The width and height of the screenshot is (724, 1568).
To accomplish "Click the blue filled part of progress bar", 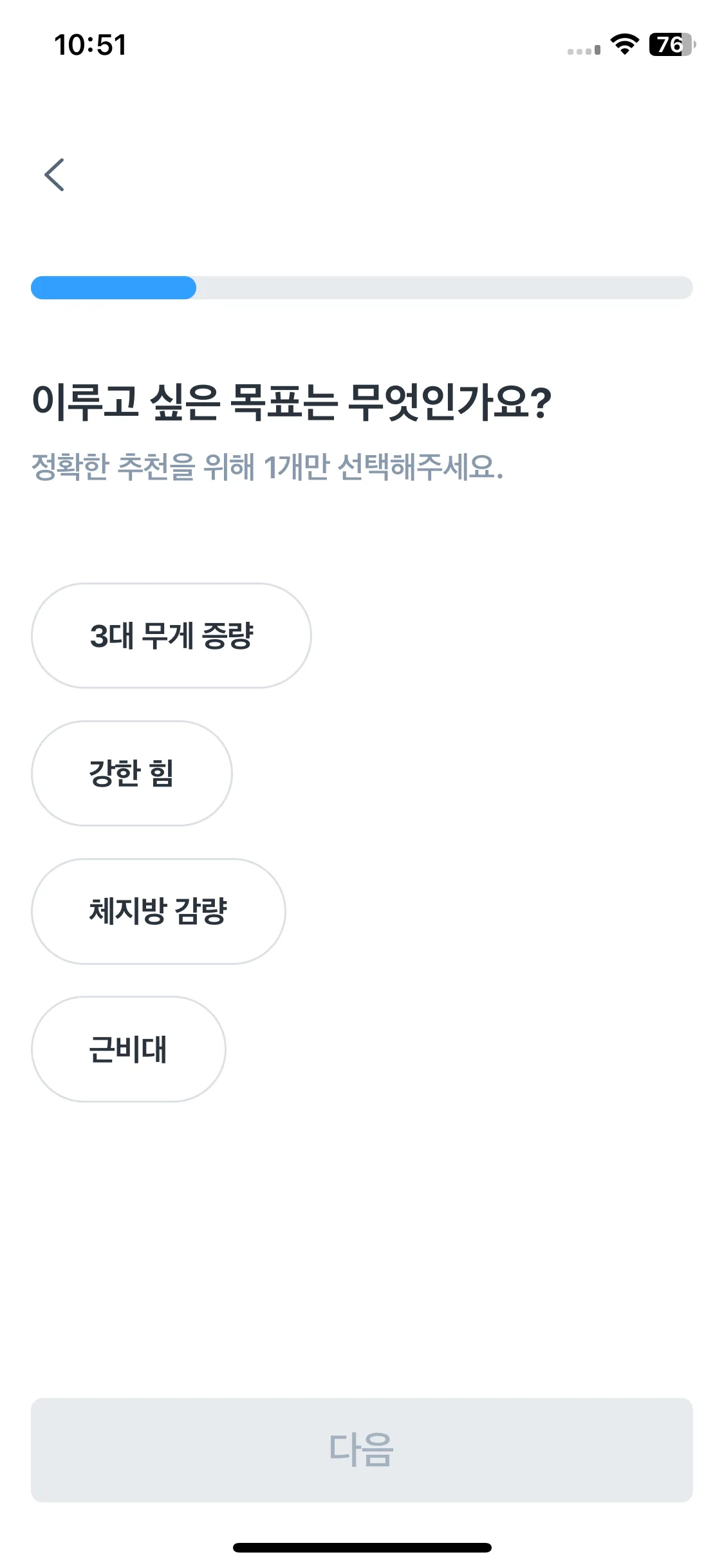I will 113,288.
